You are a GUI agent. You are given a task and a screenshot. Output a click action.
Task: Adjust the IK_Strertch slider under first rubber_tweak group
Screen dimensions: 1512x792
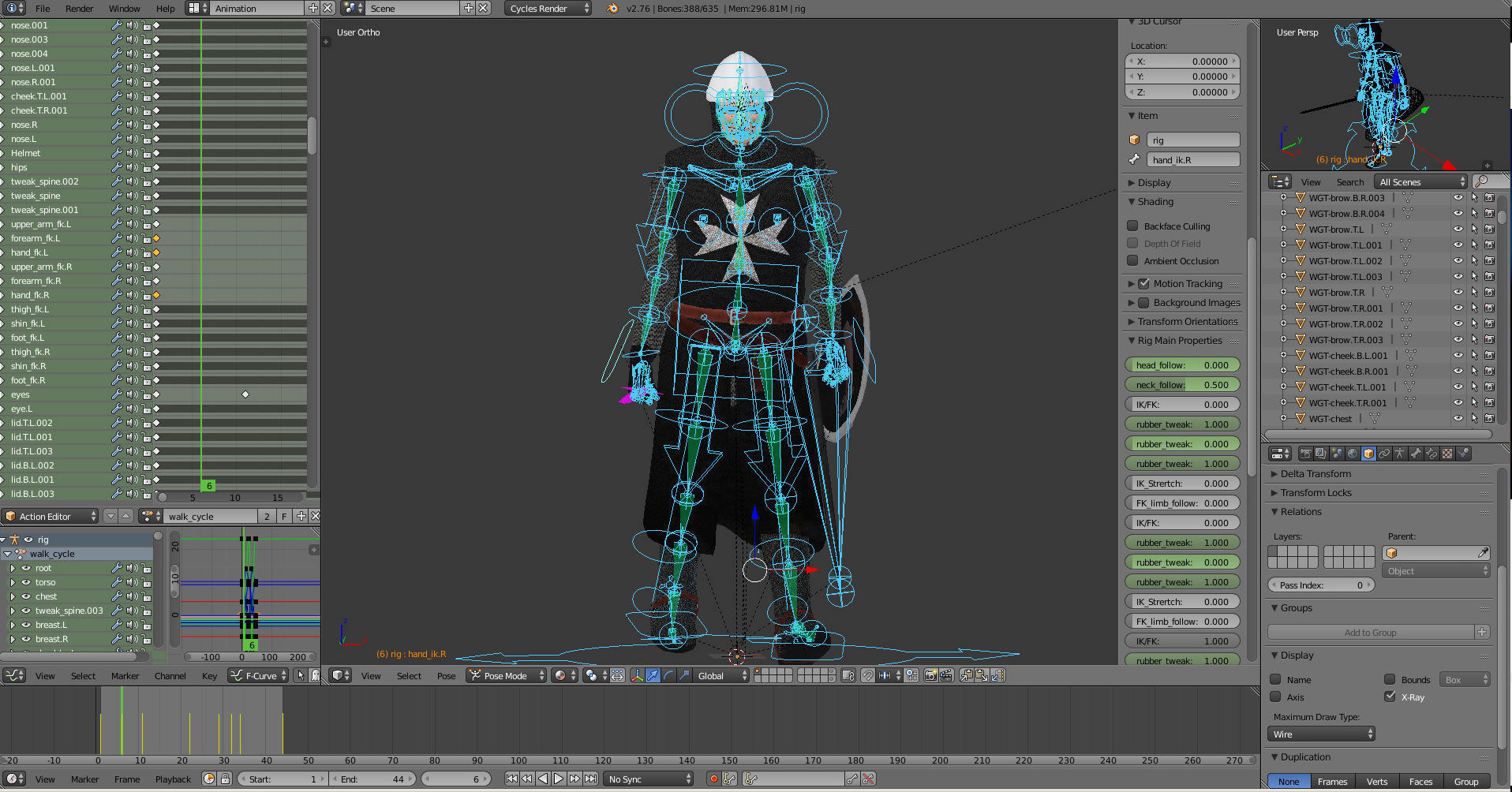(x=1182, y=484)
